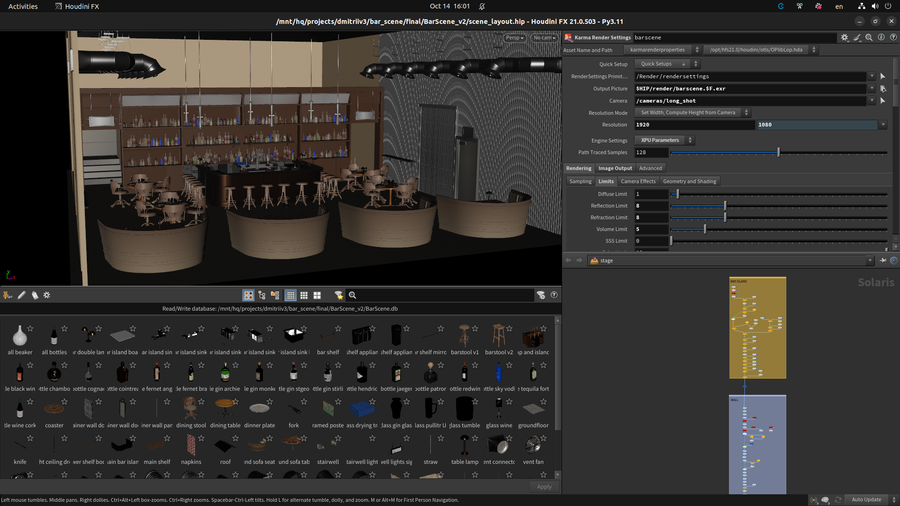Image resolution: width=900 pixels, height=506 pixels.
Task: Adjust the Path Traced Samples slider
Action: click(777, 152)
